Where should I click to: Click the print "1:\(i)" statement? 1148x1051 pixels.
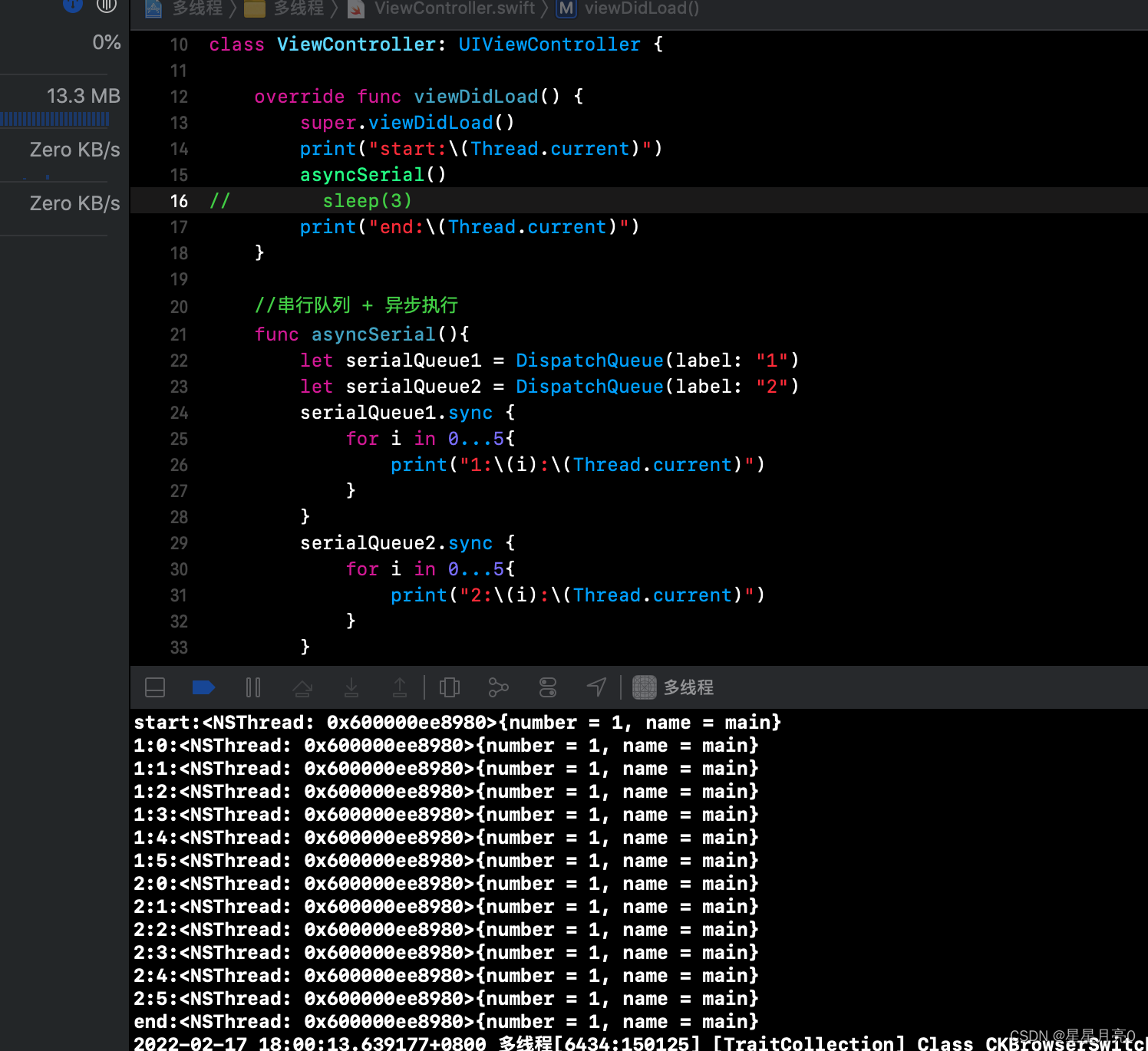pos(578,465)
